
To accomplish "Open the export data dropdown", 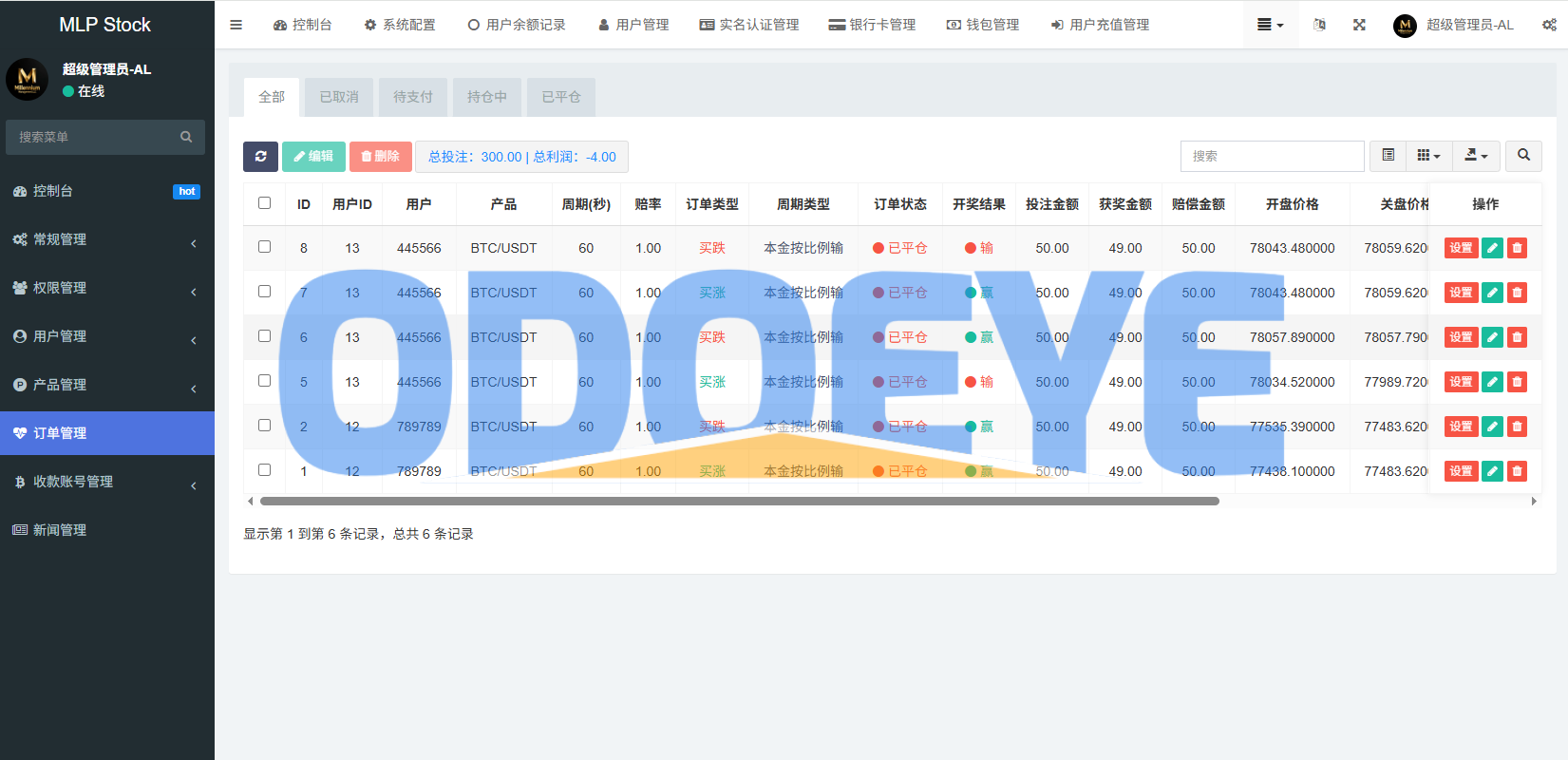I will pos(1476,156).
